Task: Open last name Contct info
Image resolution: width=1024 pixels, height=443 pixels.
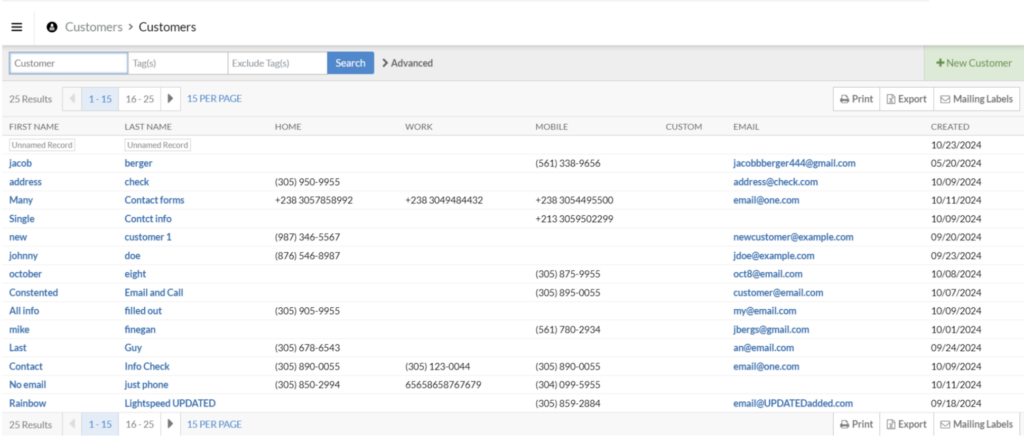Action: (148, 219)
